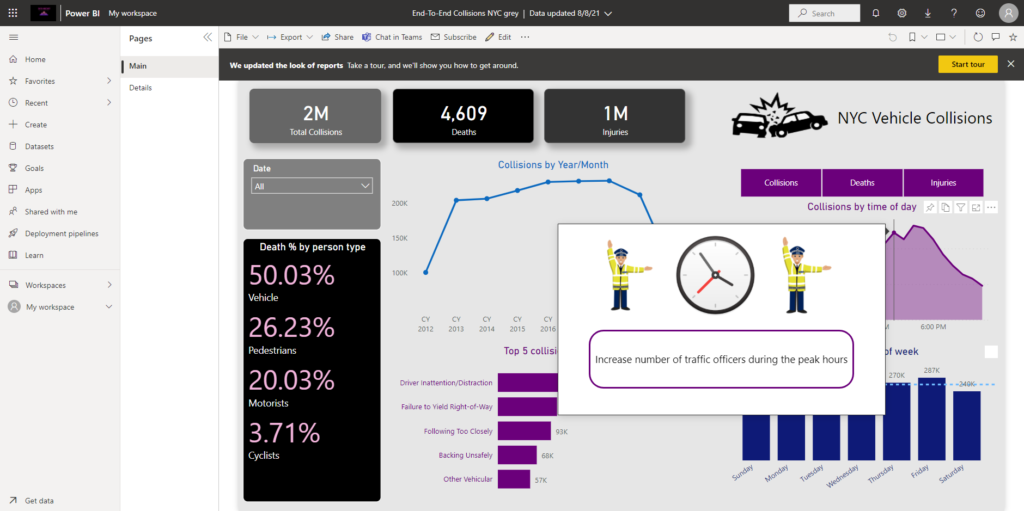The height and width of the screenshot is (511, 1024).
Task: Expand My workspace dropdown chevron
Action: pyautogui.click(x=109, y=307)
